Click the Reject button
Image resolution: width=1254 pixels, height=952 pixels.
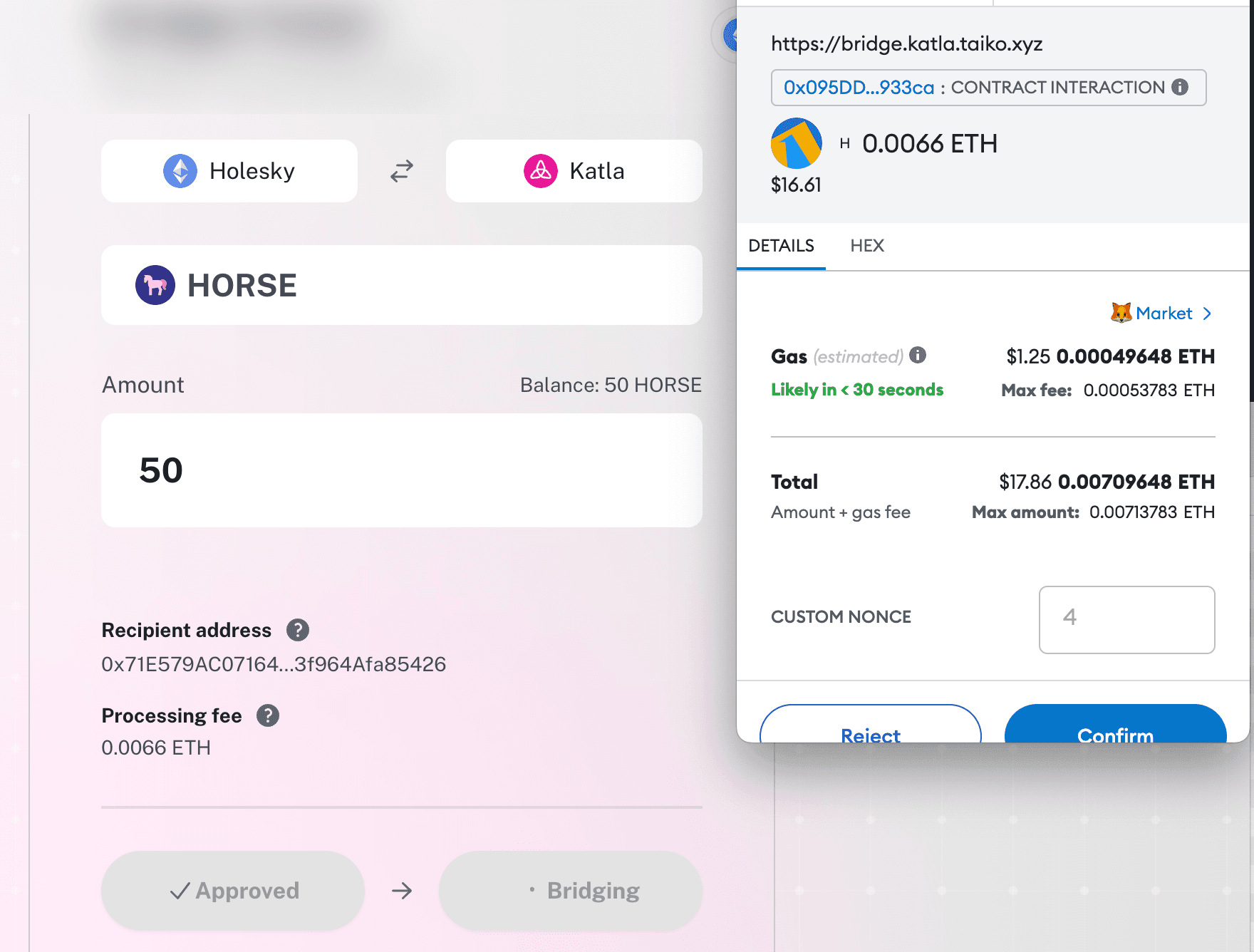click(871, 724)
